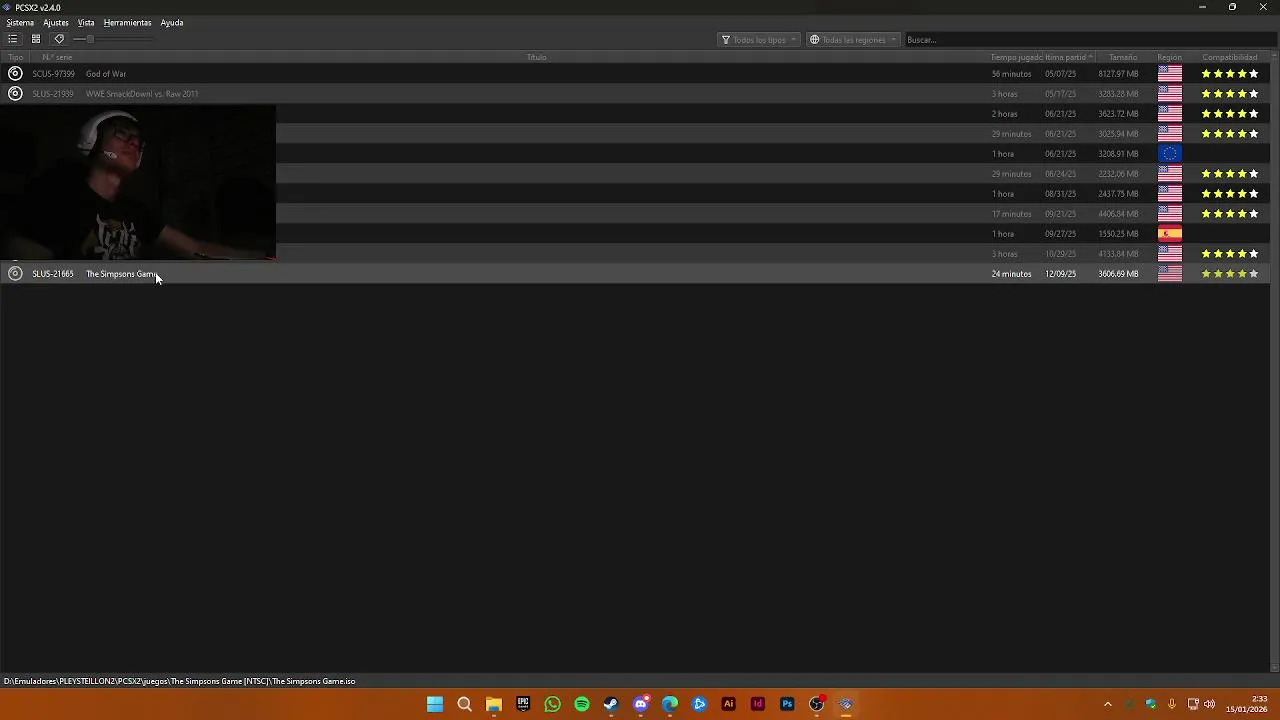Sort by Título column header
Viewport: 1280px width, 720px height.
(536, 57)
